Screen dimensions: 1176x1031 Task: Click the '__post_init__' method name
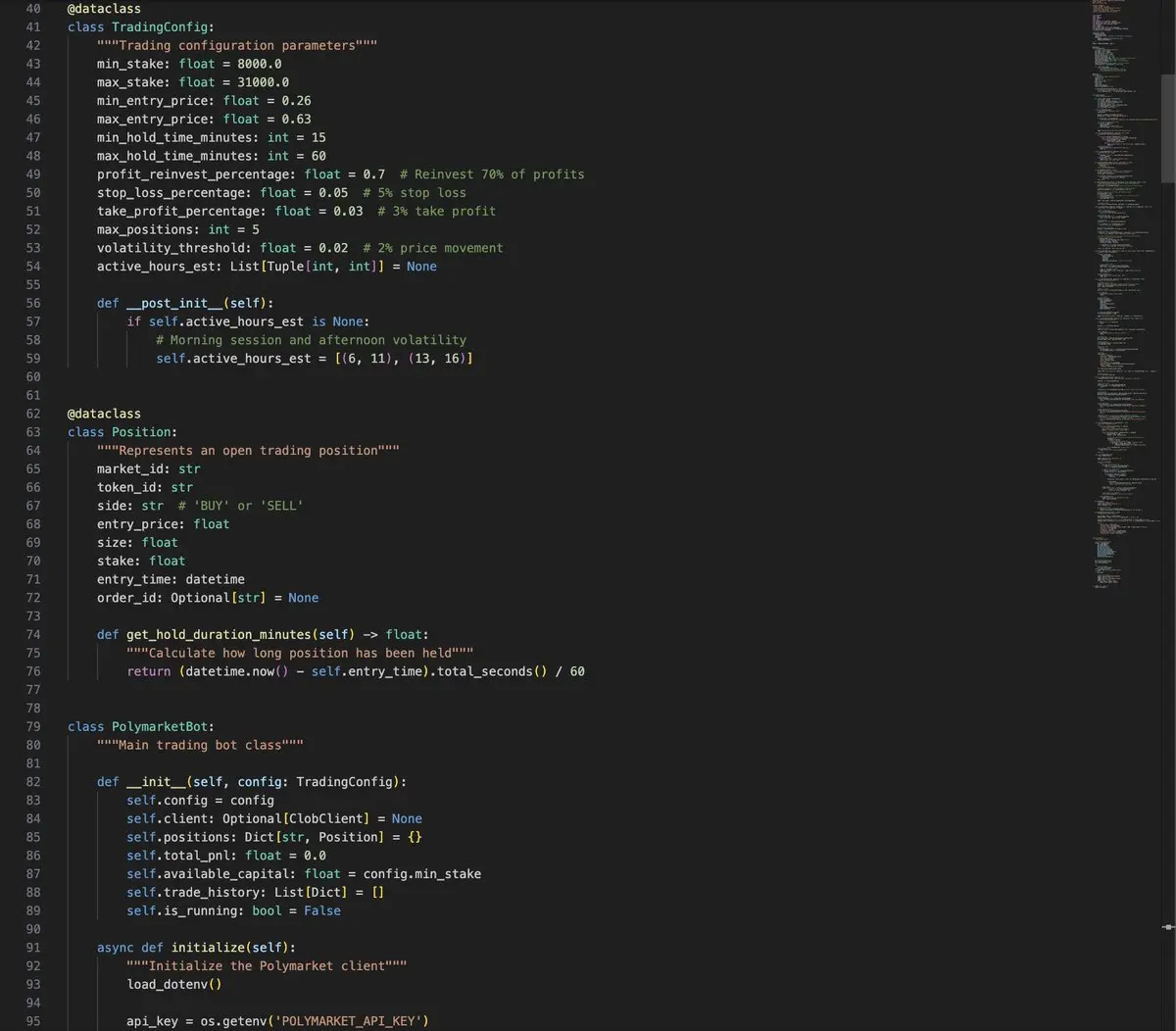174,303
